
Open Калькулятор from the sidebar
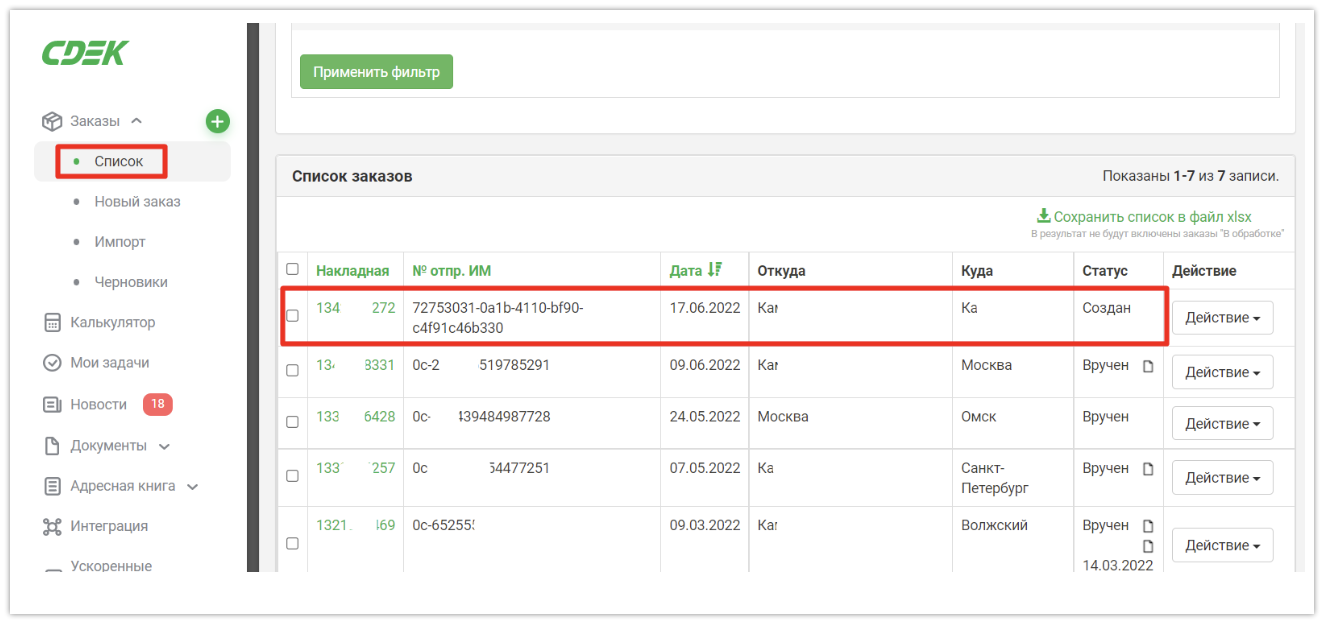pyautogui.click(x=112, y=323)
